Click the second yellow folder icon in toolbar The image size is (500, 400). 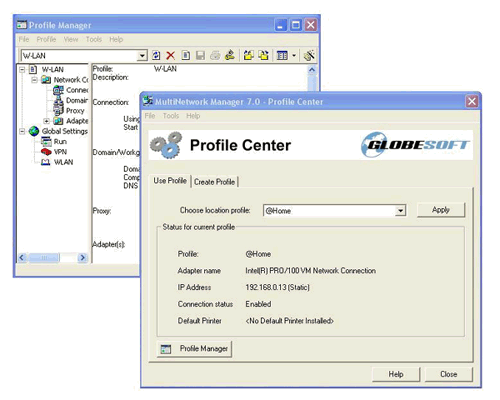coord(263,55)
